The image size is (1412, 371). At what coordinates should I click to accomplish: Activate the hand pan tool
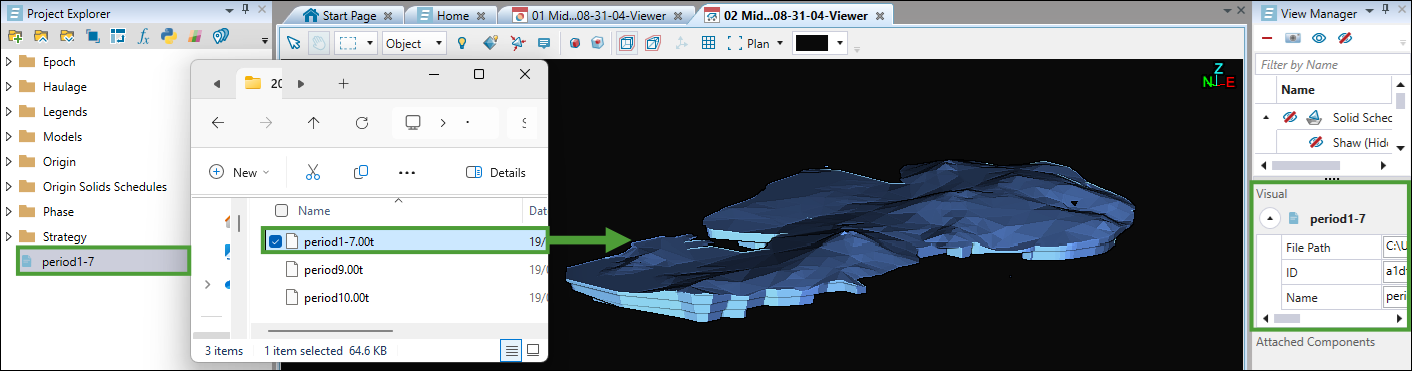click(x=318, y=43)
